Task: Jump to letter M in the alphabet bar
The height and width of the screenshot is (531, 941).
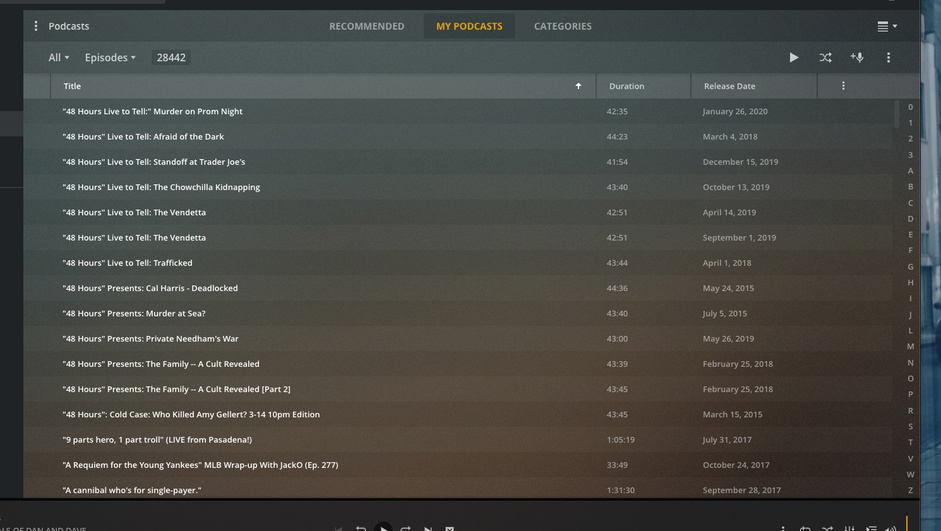Action: (910, 346)
